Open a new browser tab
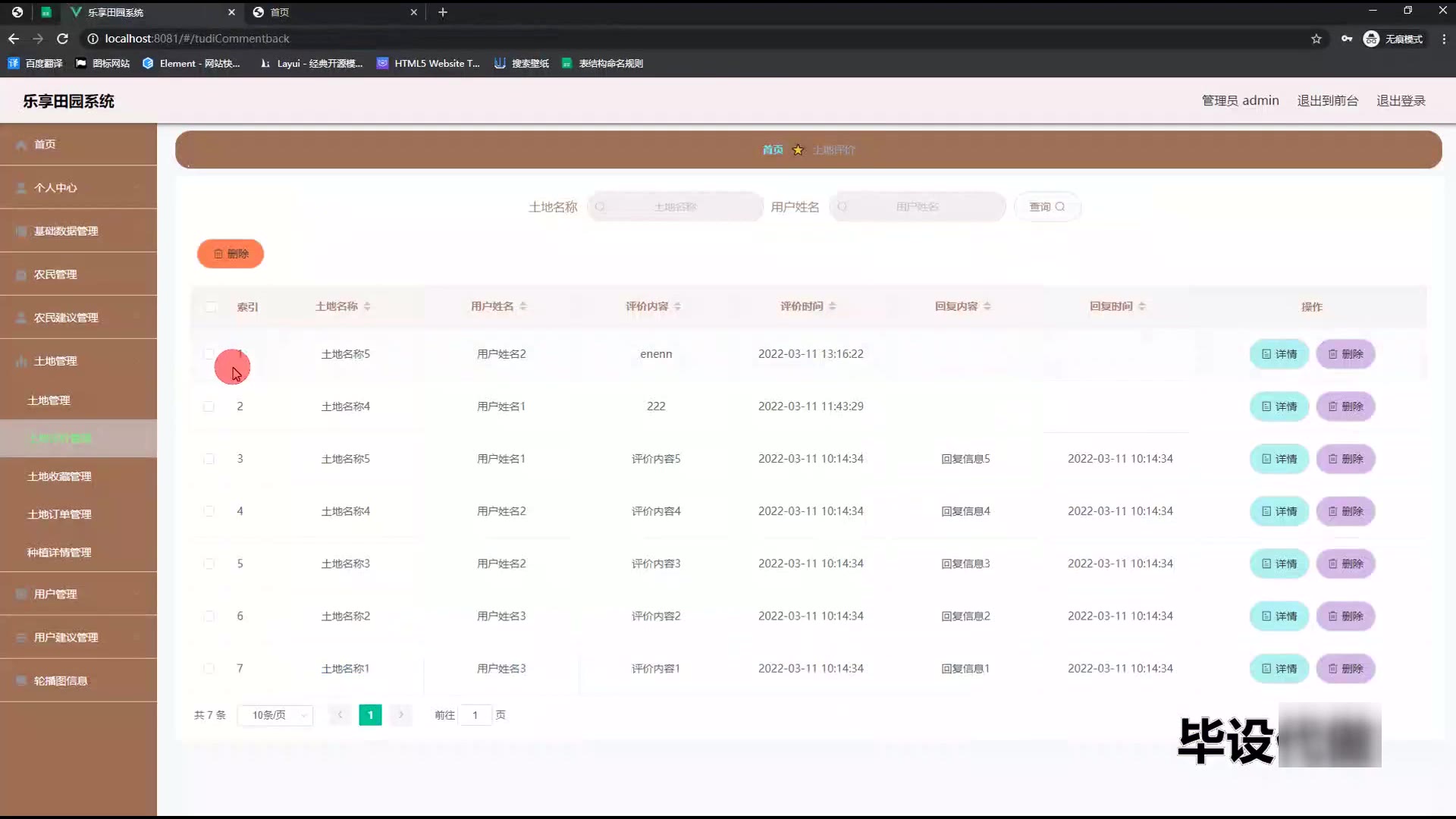 coord(443,12)
